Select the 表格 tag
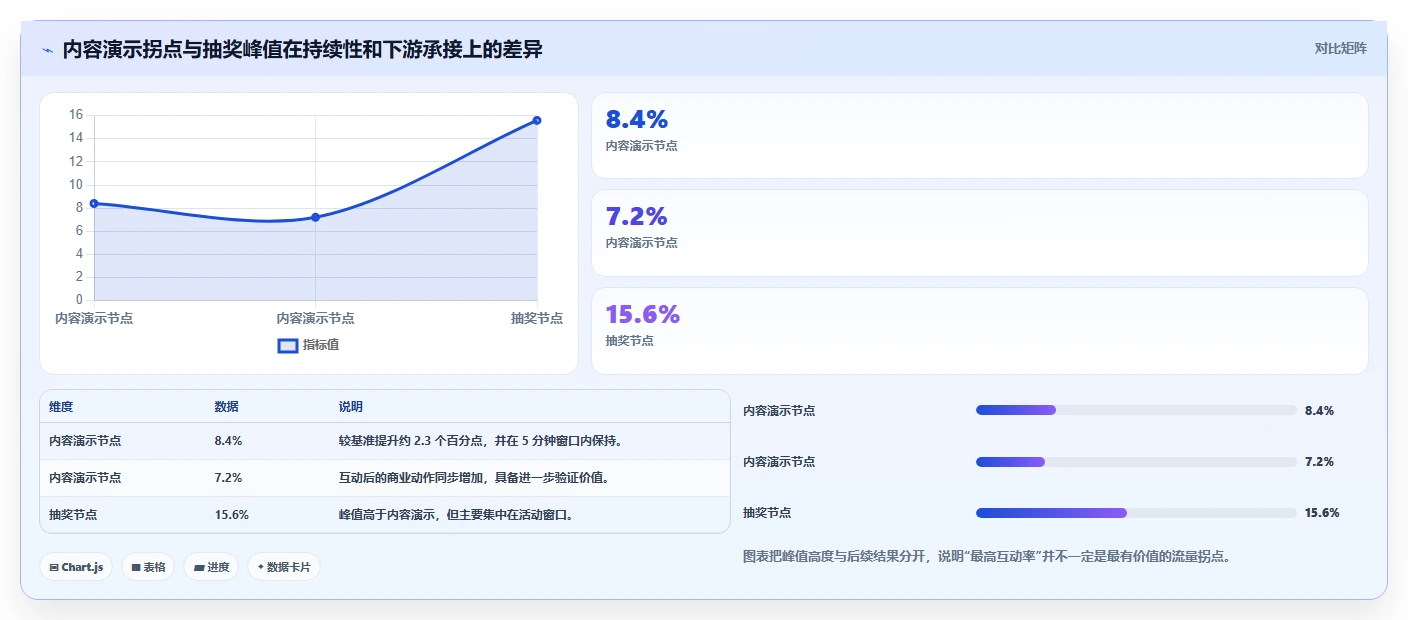The image size is (1408, 620). coord(148,567)
